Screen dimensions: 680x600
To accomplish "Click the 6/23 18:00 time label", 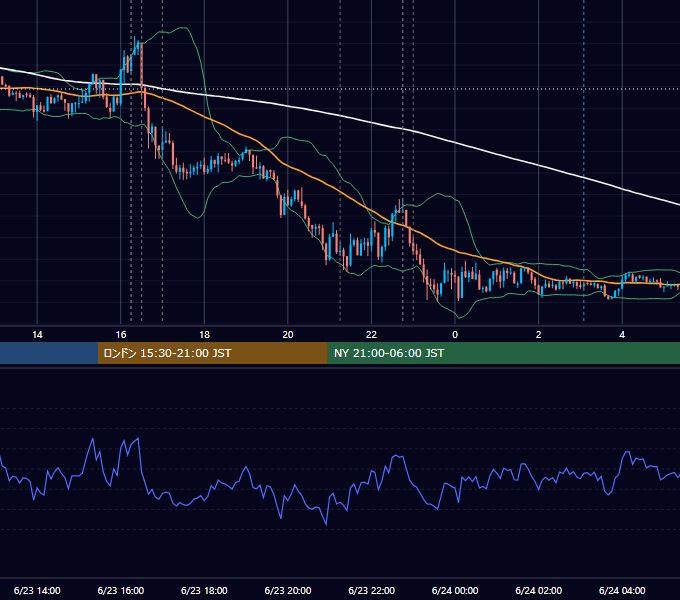I will click(204, 590).
